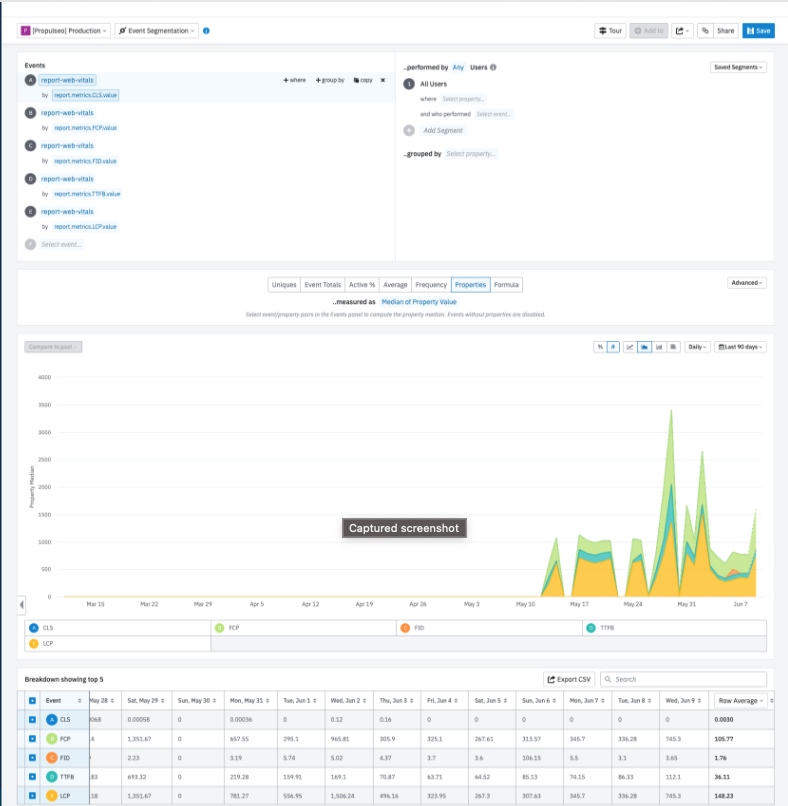788x806 pixels.
Task: Toggle the header select-all checkbox
Action: pyautogui.click(x=32, y=701)
